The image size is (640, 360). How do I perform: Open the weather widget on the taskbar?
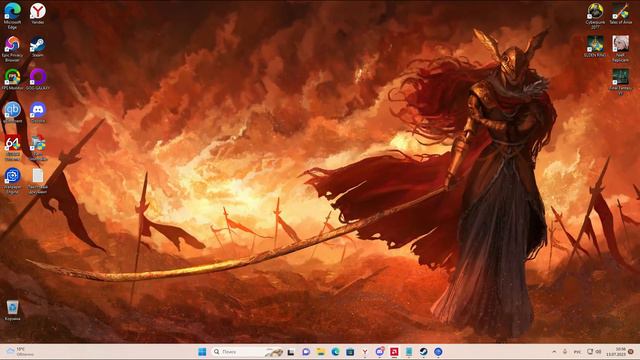[20, 352]
